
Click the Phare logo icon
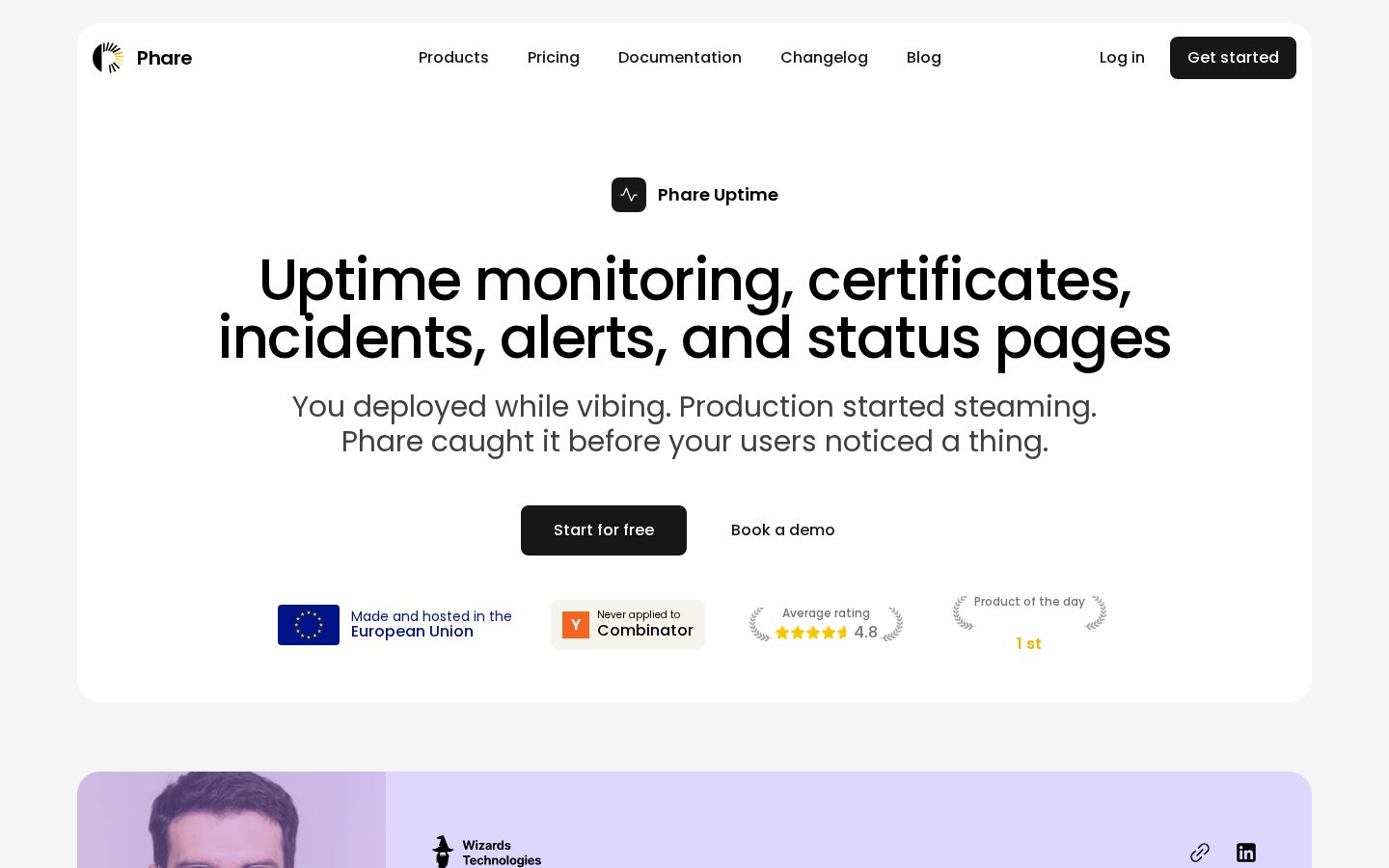click(108, 58)
